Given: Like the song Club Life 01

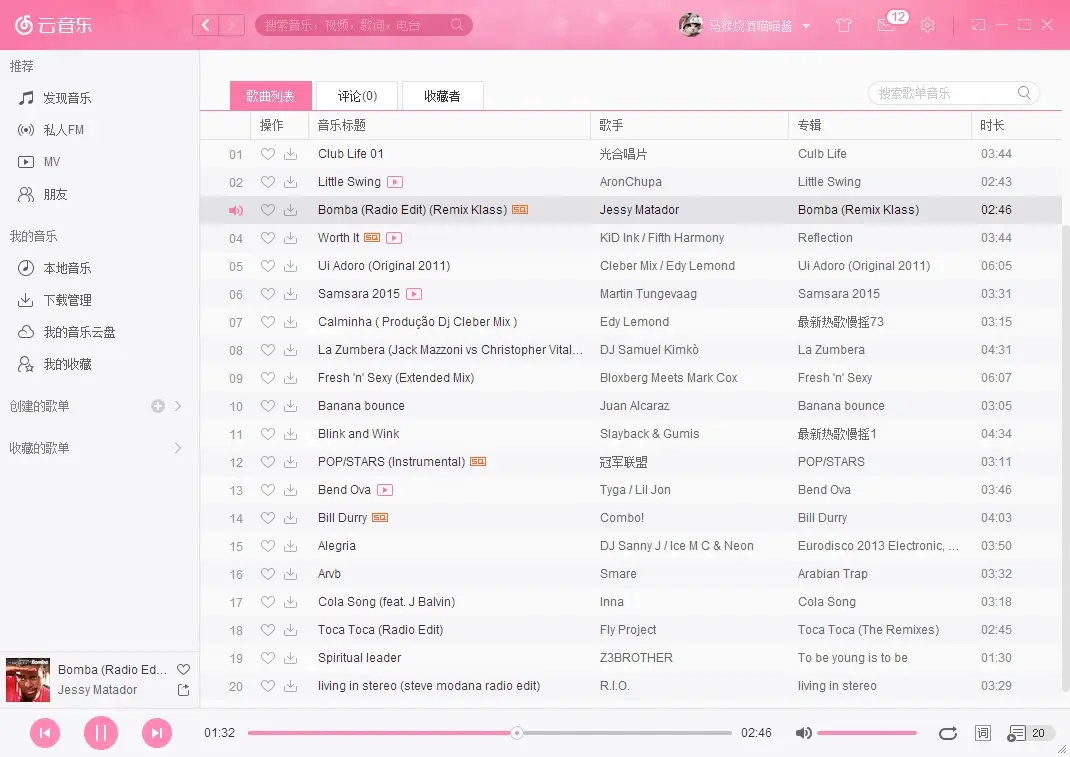Looking at the screenshot, I should [268, 154].
